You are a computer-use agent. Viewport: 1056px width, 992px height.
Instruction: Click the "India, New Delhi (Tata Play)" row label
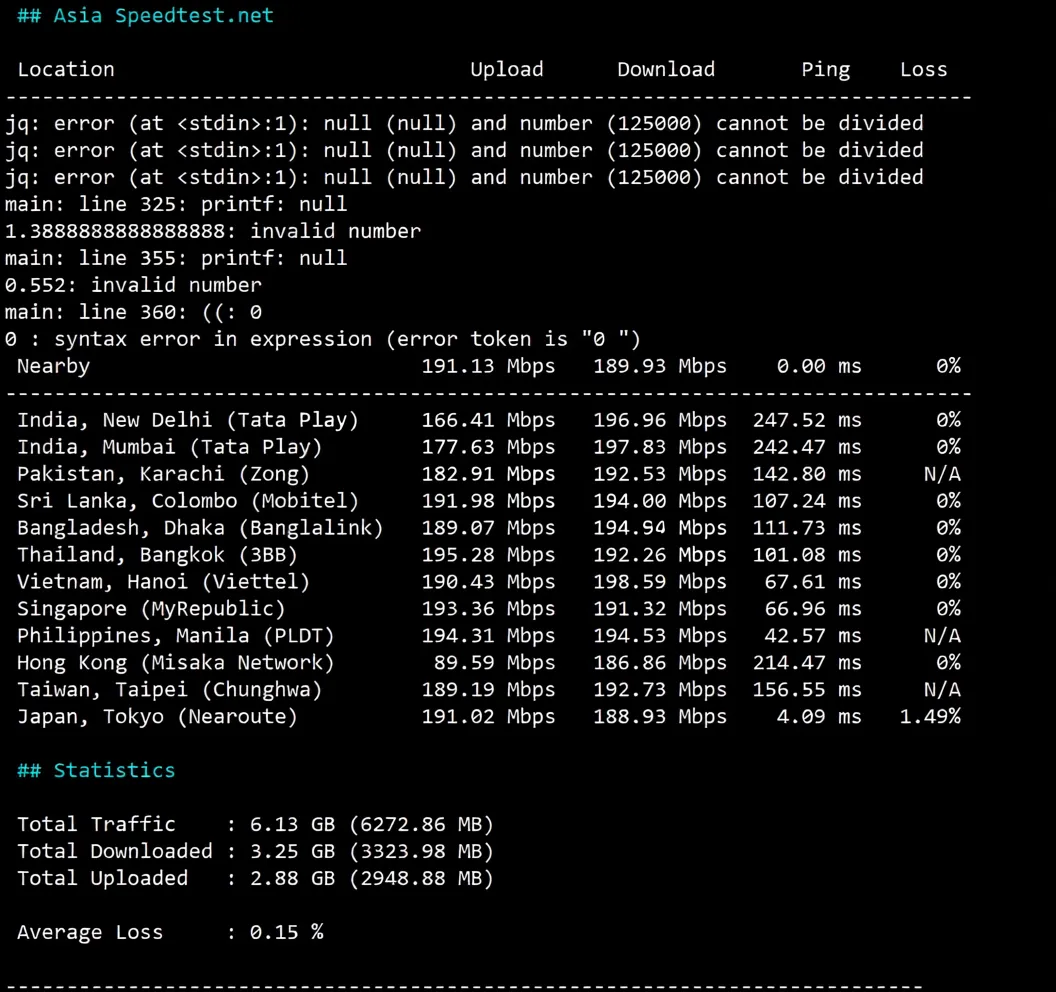pyautogui.click(x=187, y=420)
